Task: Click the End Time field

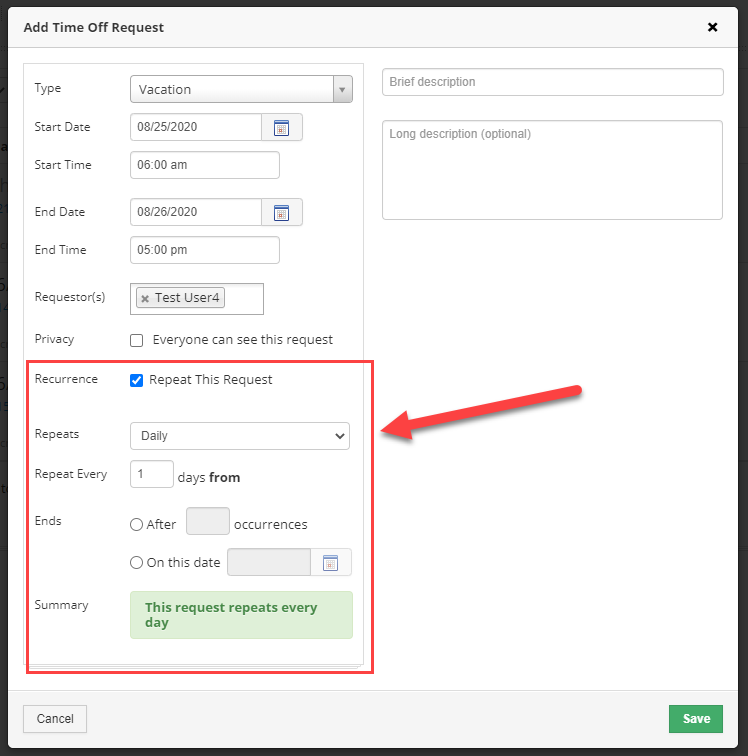Action: pos(205,250)
